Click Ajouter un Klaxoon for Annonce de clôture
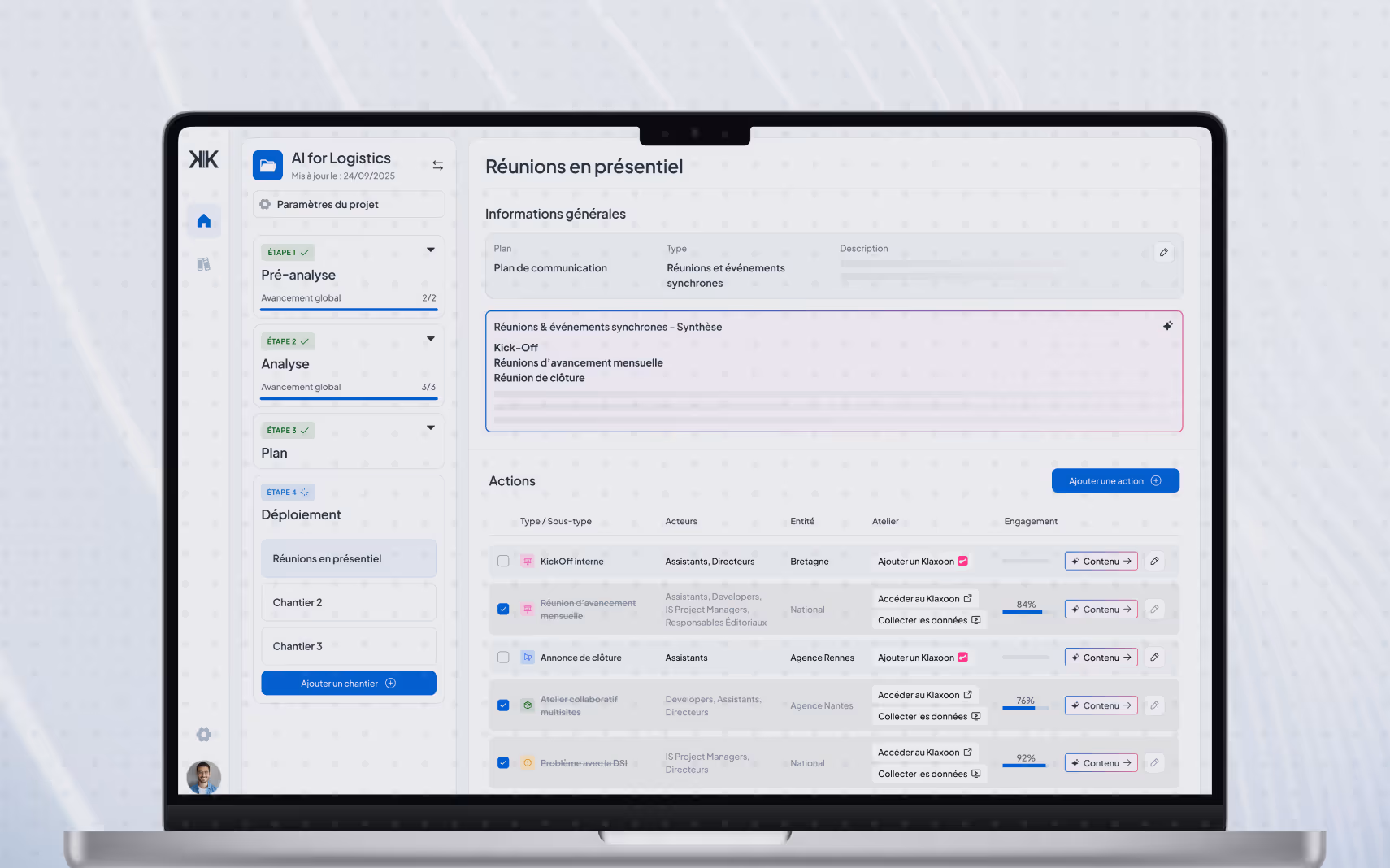The width and height of the screenshot is (1390, 868). point(923,658)
